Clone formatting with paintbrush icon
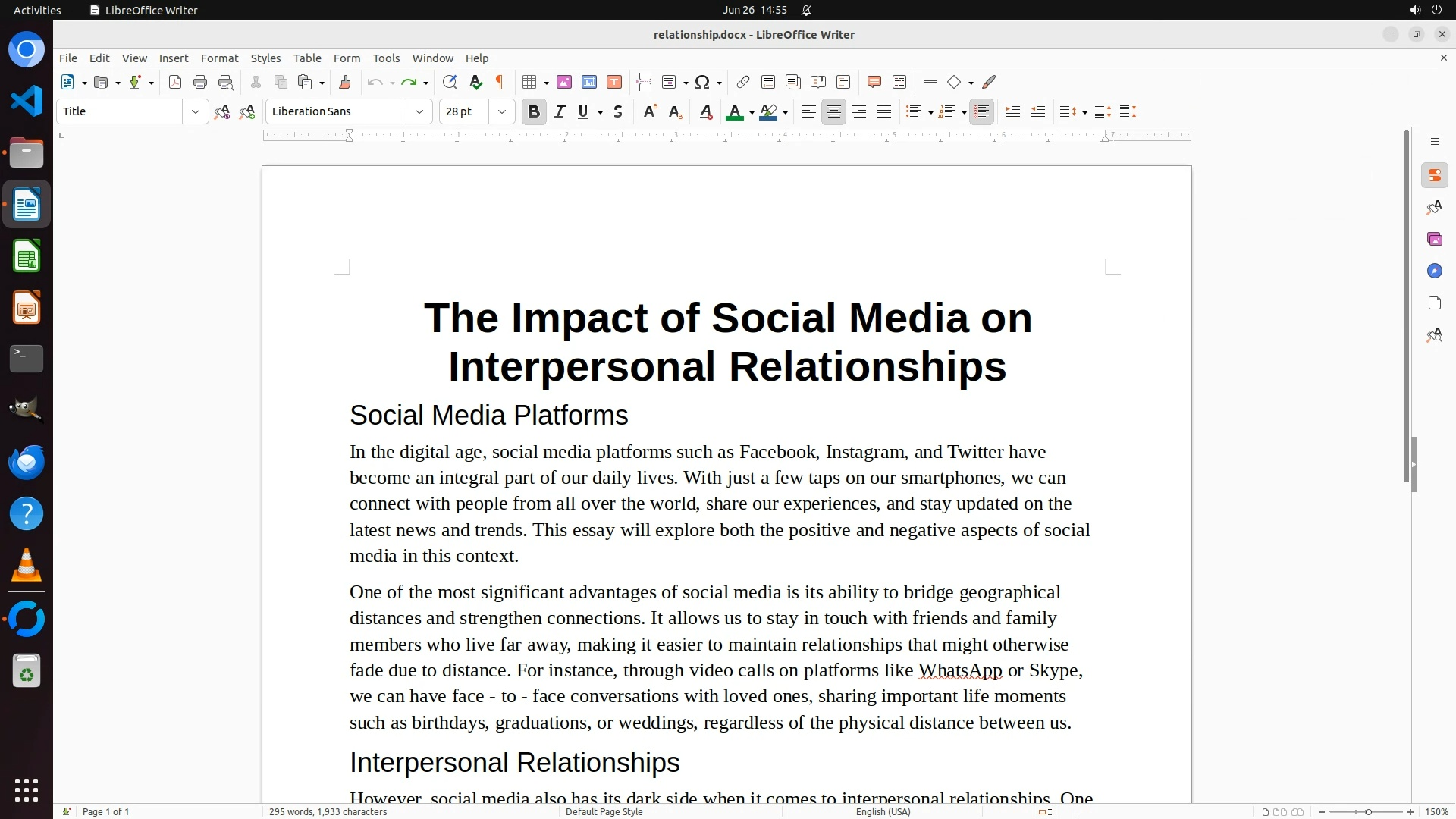 pos(345,82)
